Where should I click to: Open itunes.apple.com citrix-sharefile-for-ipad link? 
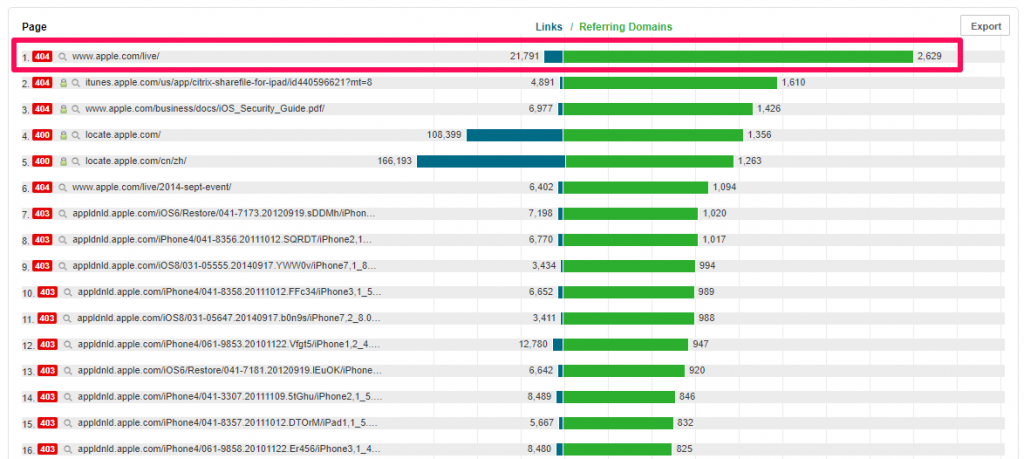(229, 83)
